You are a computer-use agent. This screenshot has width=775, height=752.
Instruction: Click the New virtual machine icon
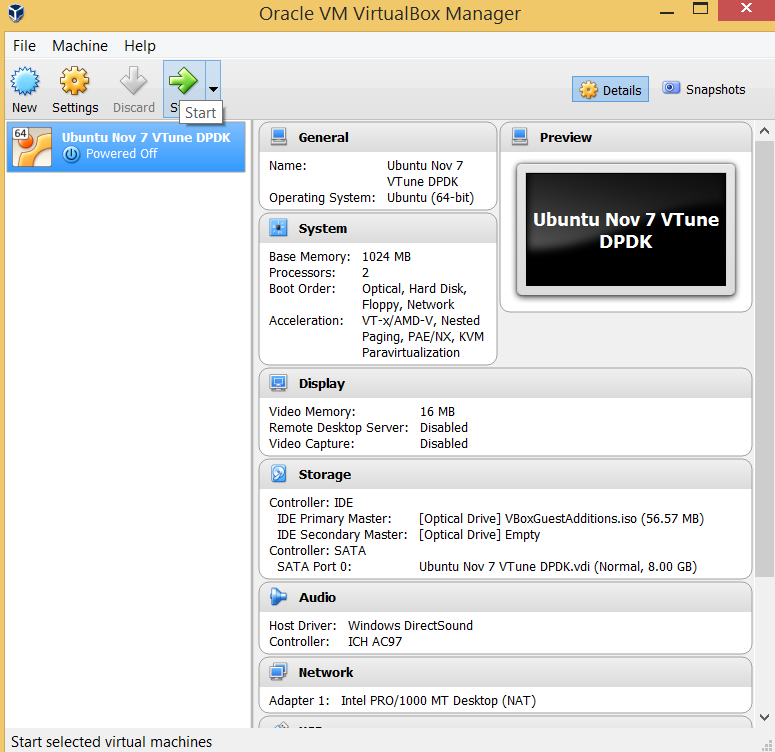[x=25, y=81]
